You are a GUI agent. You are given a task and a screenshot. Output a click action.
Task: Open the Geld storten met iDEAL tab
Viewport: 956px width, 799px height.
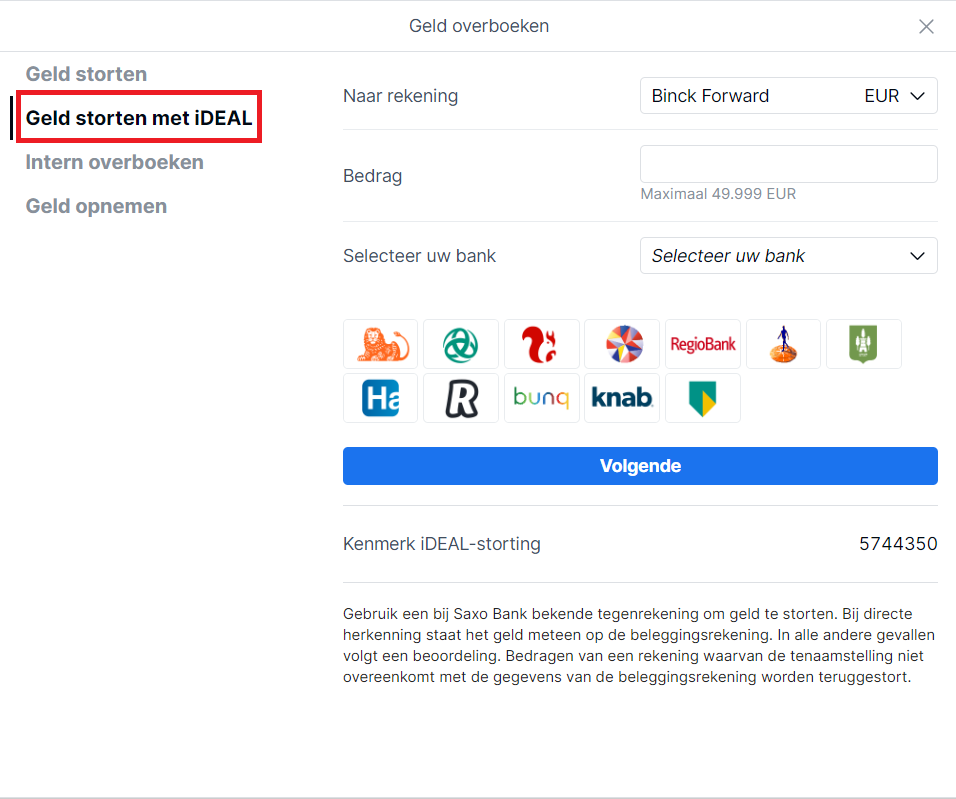139,118
